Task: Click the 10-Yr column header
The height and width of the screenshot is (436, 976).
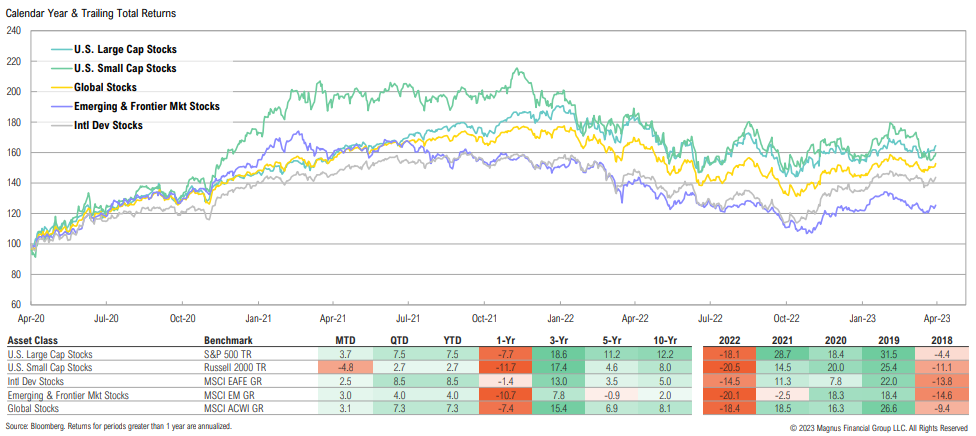Action: pos(660,340)
